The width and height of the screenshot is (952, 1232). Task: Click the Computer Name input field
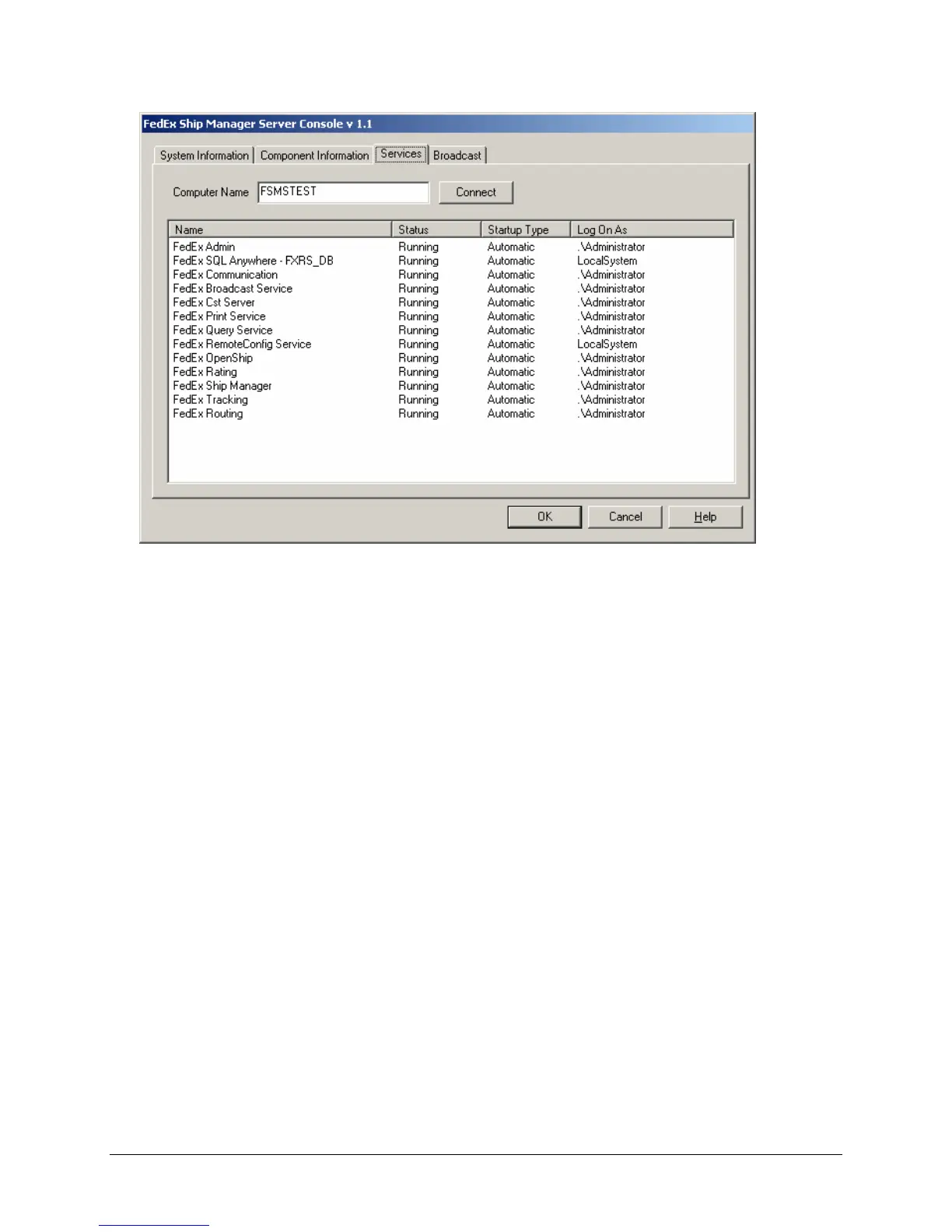click(x=343, y=192)
